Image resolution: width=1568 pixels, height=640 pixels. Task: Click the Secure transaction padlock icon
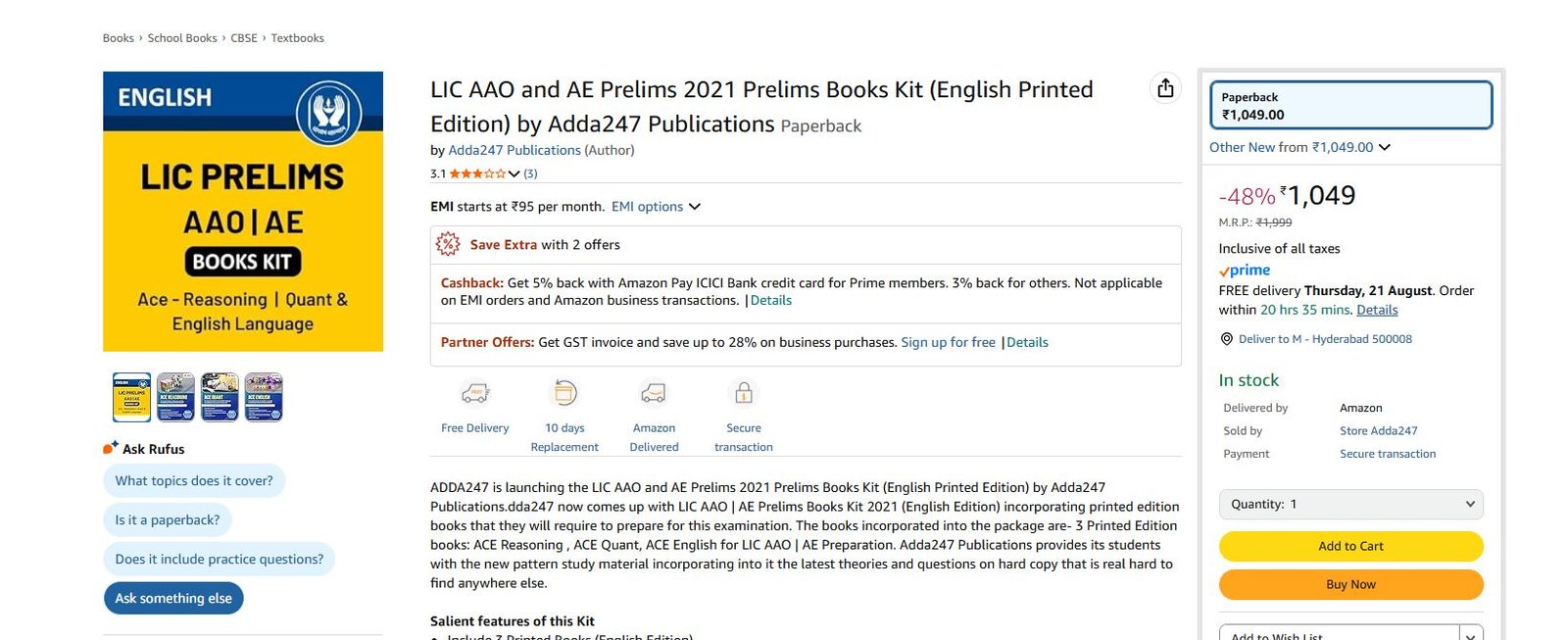(x=744, y=394)
